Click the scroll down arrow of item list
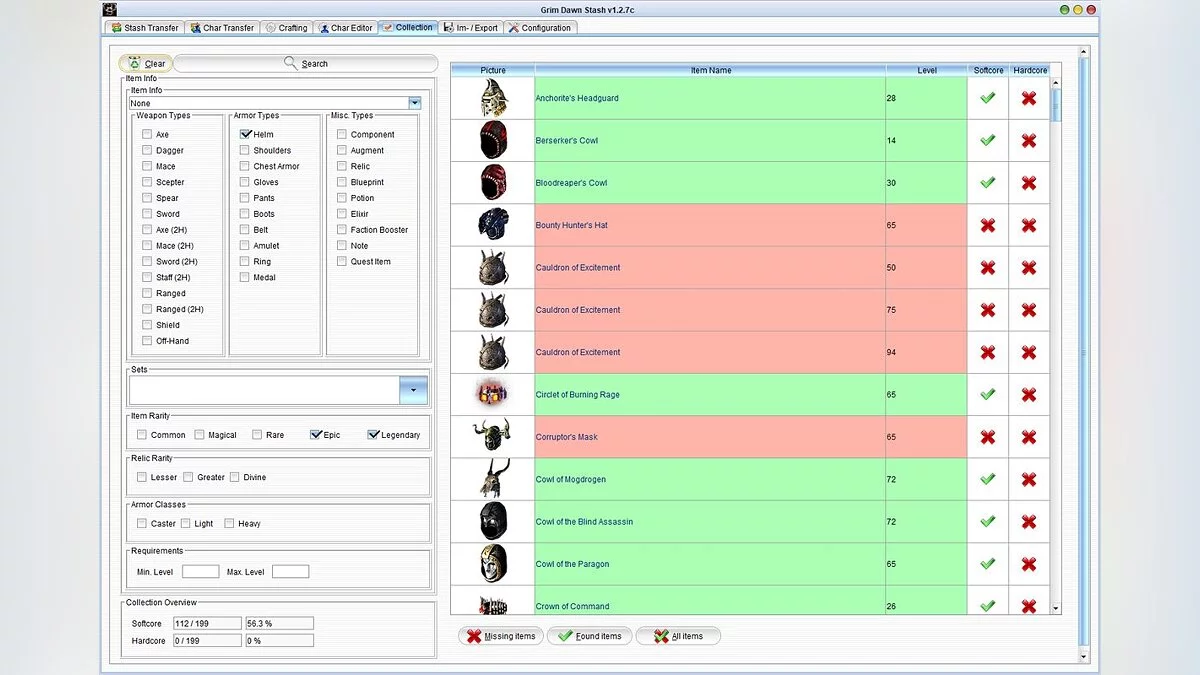1200x675 pixels. [1055, 607]
